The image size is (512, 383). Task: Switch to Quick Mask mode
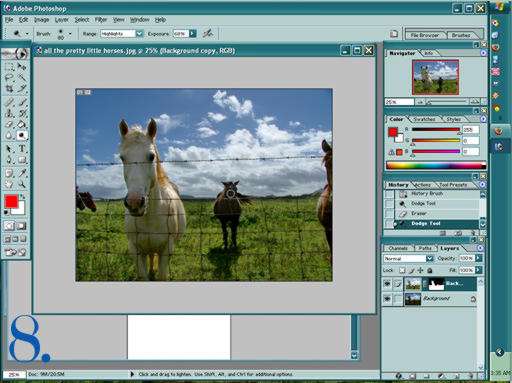click(21, 226)
